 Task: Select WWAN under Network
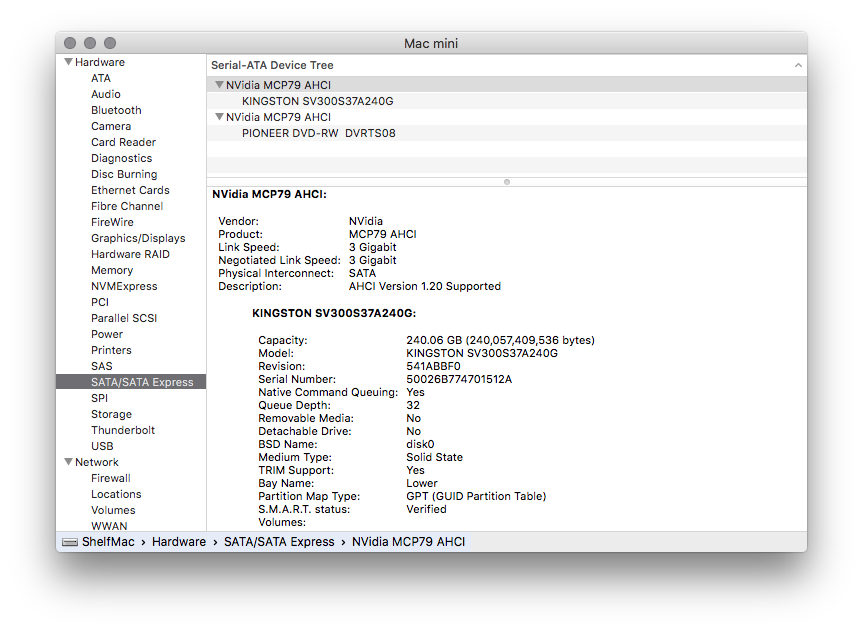click(x=109, y=526)
